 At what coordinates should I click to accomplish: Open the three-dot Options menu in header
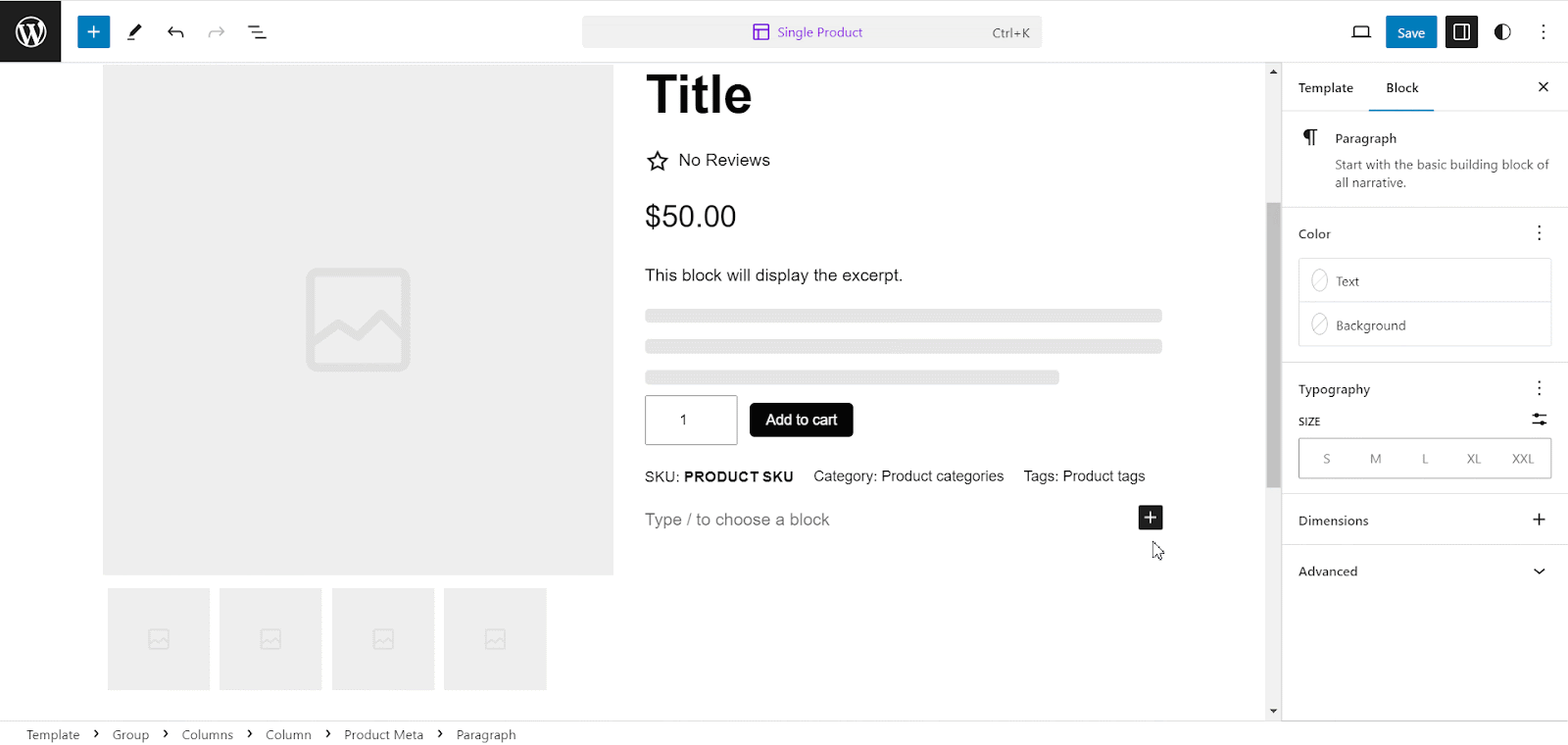(1543, 31)
